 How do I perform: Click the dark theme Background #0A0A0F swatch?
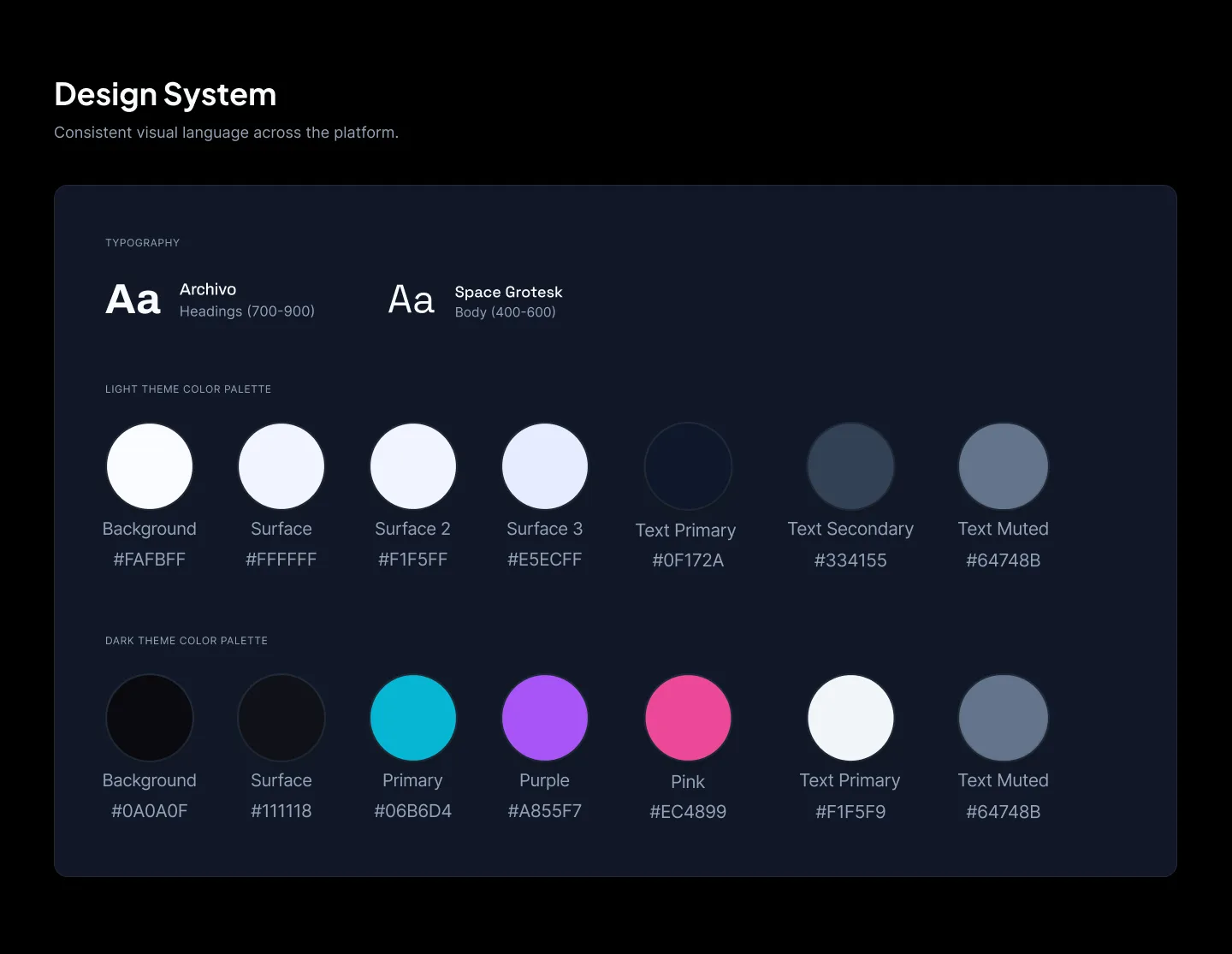[150, 718]
